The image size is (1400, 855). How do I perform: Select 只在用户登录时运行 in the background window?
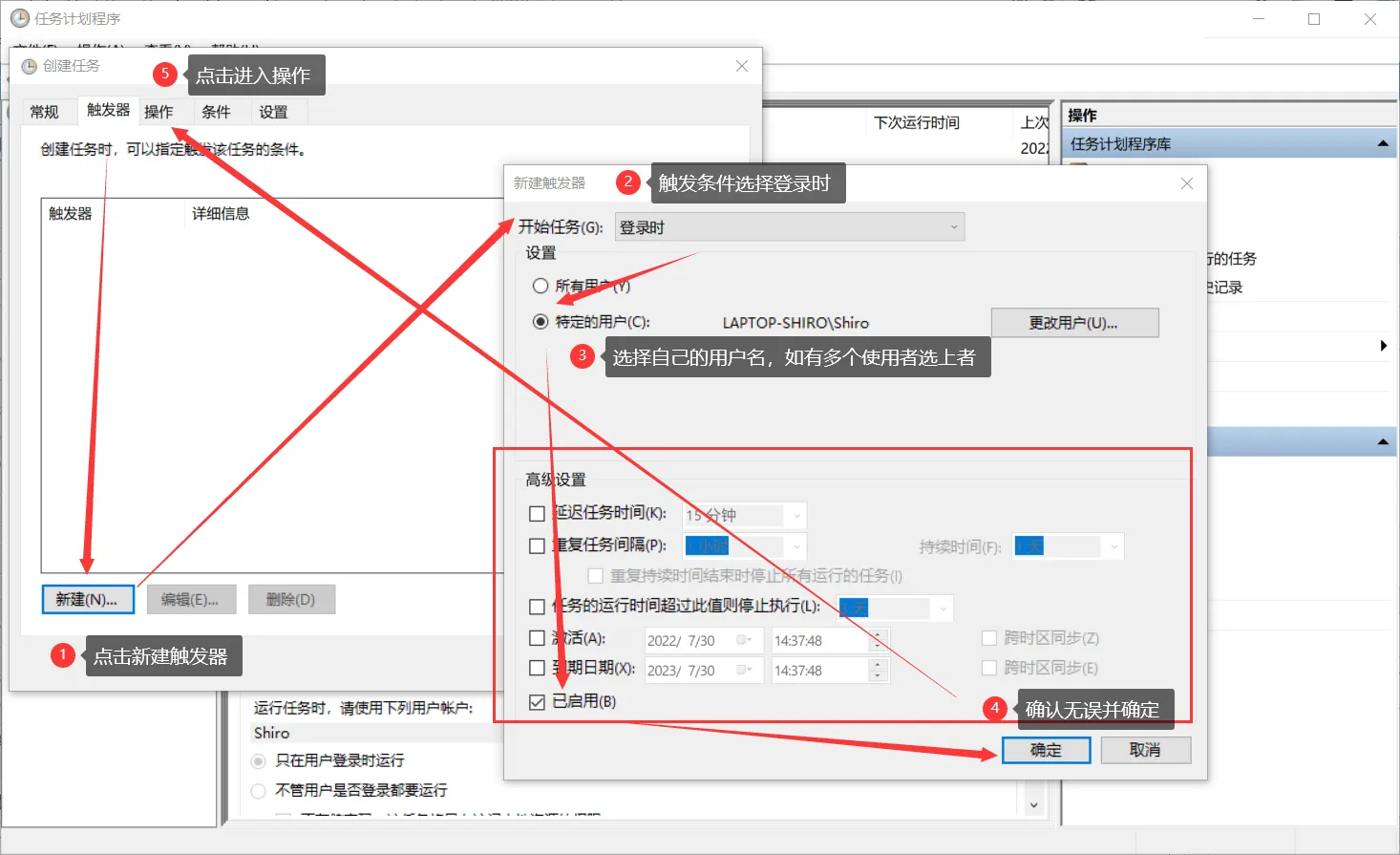click(x=258, y=761)
